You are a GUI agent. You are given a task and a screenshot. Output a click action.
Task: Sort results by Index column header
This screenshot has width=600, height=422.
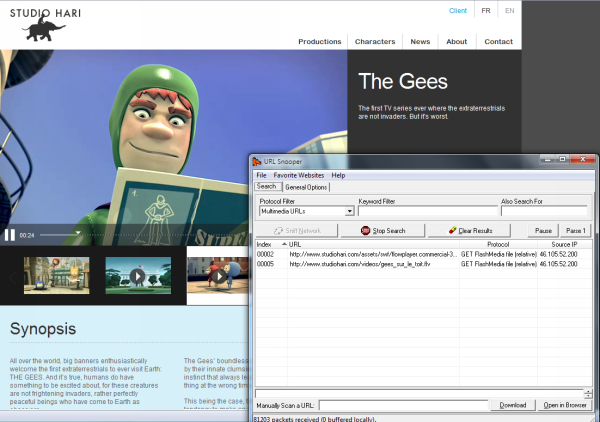click(x=271, y=244)
